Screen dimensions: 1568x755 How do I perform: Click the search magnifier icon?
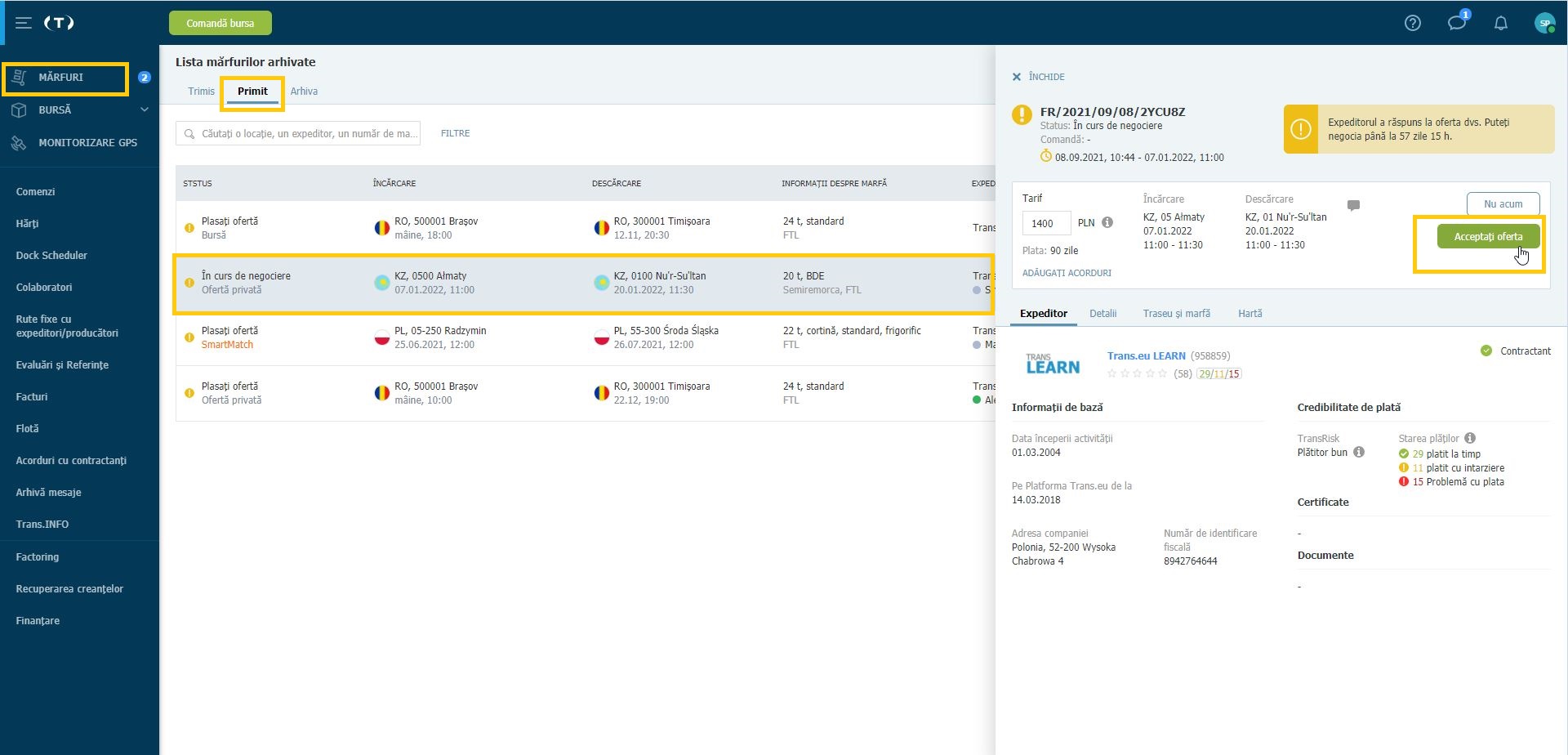189,134
